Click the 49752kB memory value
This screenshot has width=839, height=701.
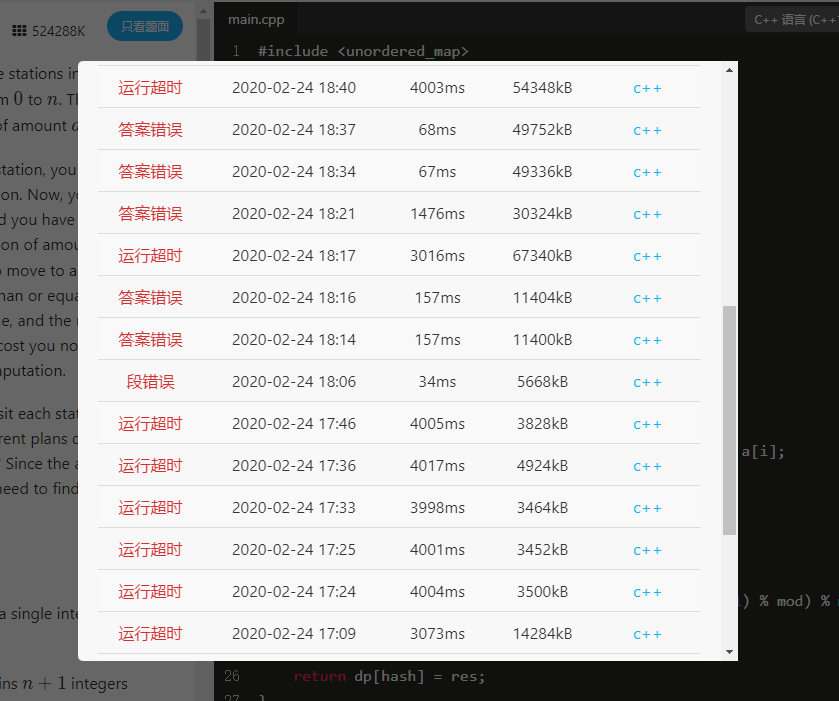(543, 129)
